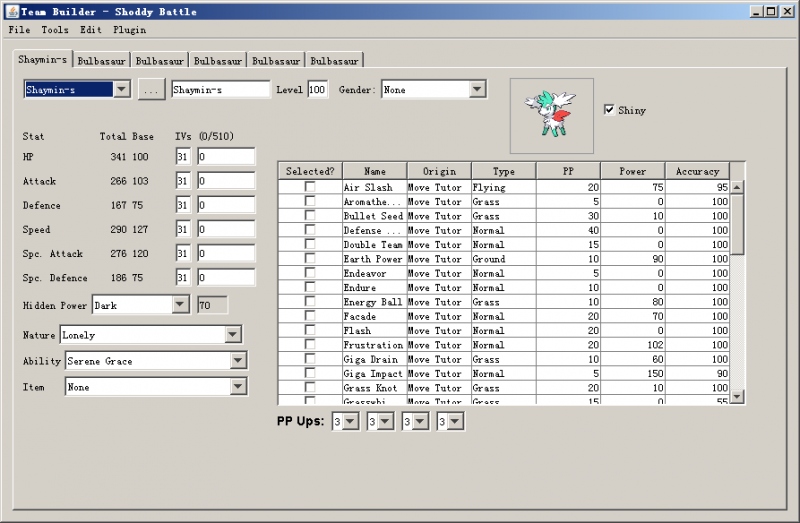Image resolution: width=800 pixels, height=523 pixels.
Task: Open the Plugin menu
Action: click(x=130, y=30)
